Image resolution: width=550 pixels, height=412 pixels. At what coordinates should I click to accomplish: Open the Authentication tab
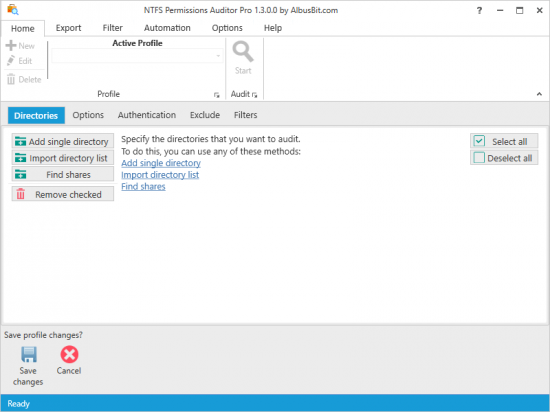pyautogui.click(x=147, y=115)
